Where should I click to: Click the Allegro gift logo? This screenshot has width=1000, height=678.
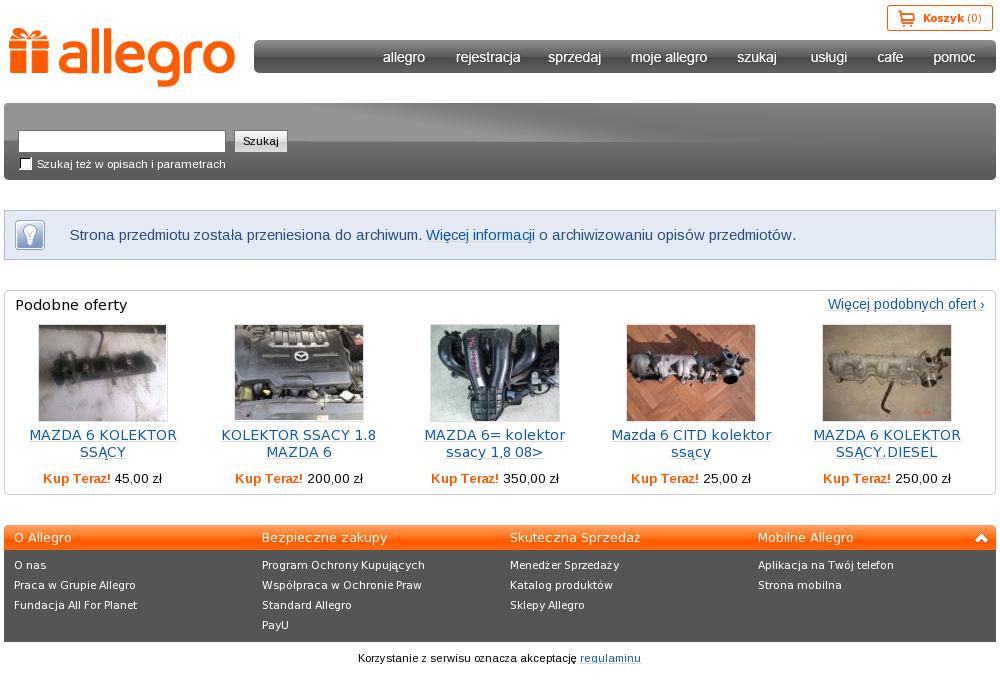[122, 57]
